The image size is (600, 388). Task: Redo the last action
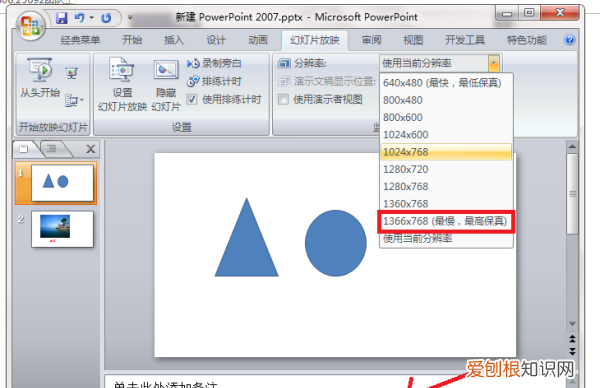tap(106, 18)
